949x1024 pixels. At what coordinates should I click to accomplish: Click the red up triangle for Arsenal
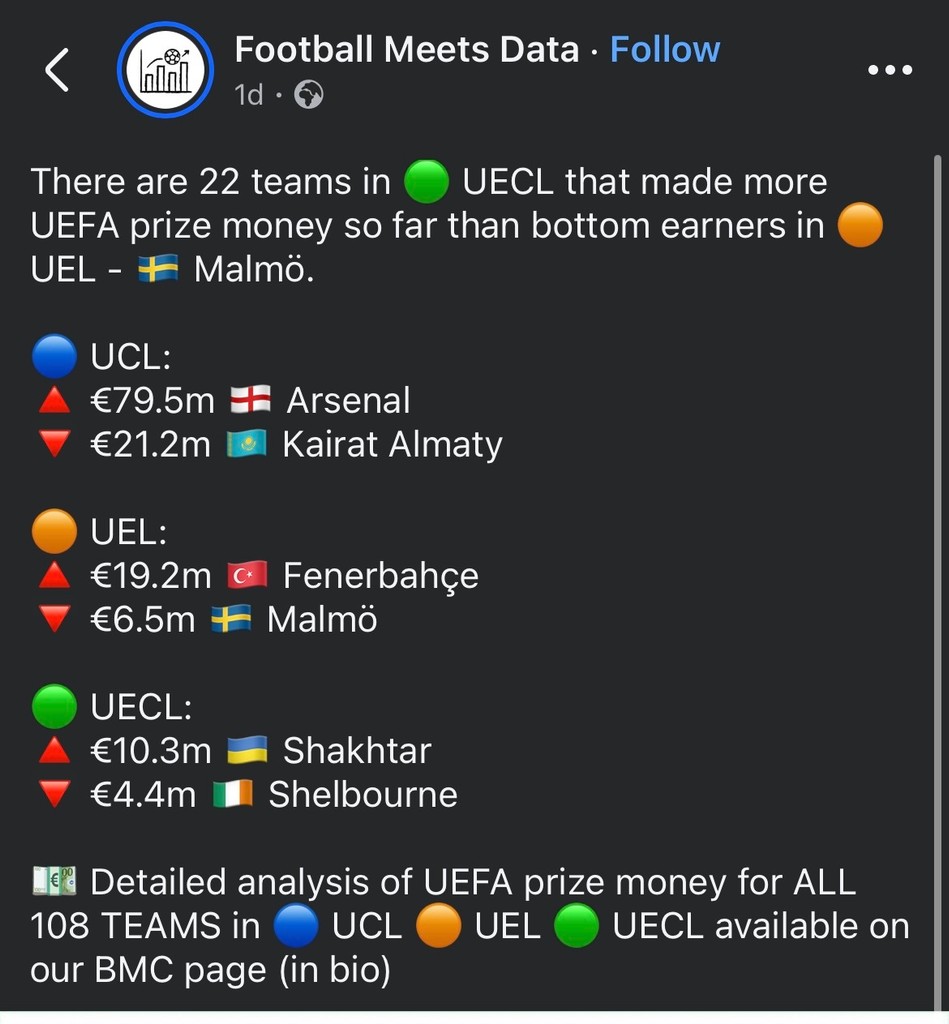click(x=54, y=401)
